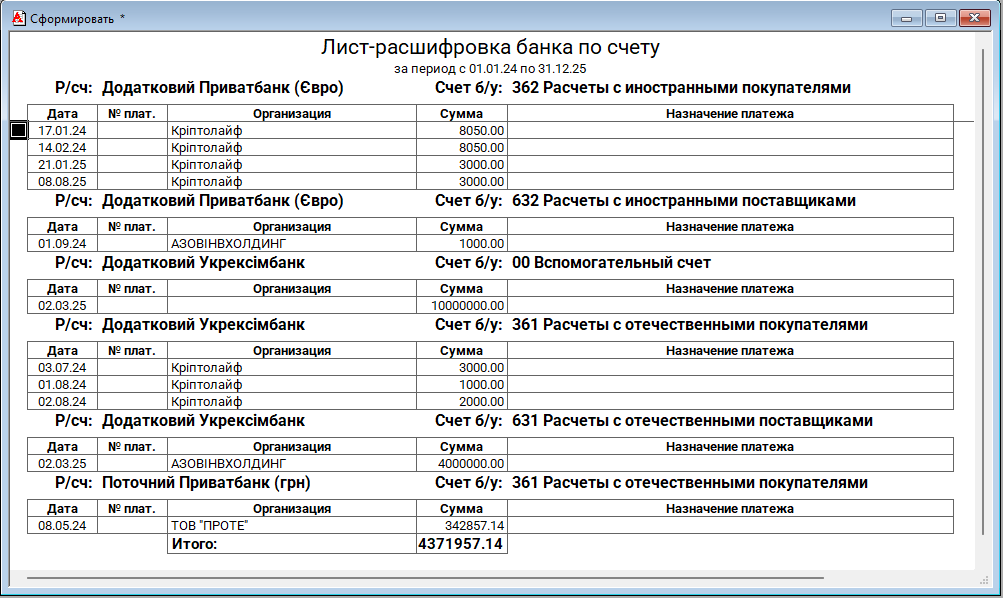Select the date cell 14.02.24

click(62, 148)
